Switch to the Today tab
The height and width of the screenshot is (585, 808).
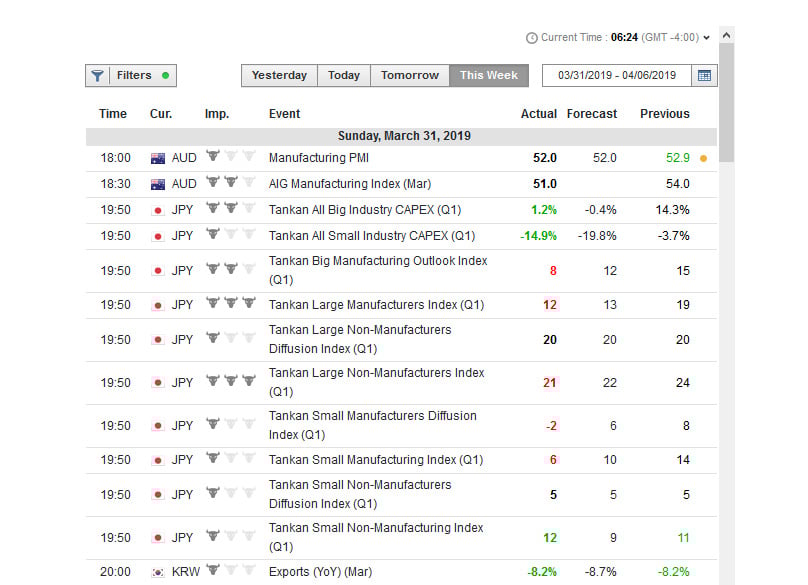click(x=344, y=76)
